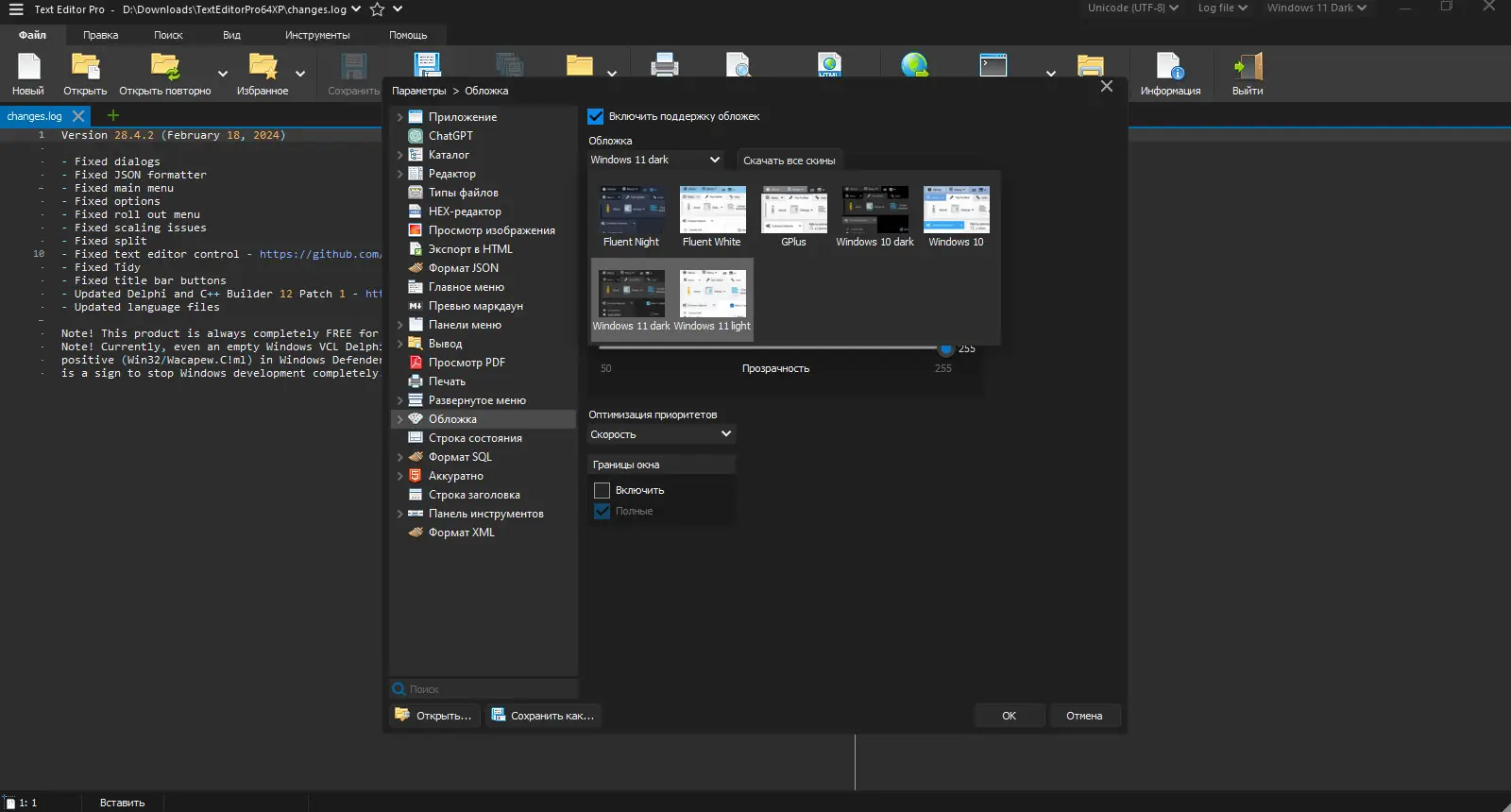The height and width of the screenshot is (812, 1511).
Task: Expand the Приложение tree node
Action: tap(399, 117)
